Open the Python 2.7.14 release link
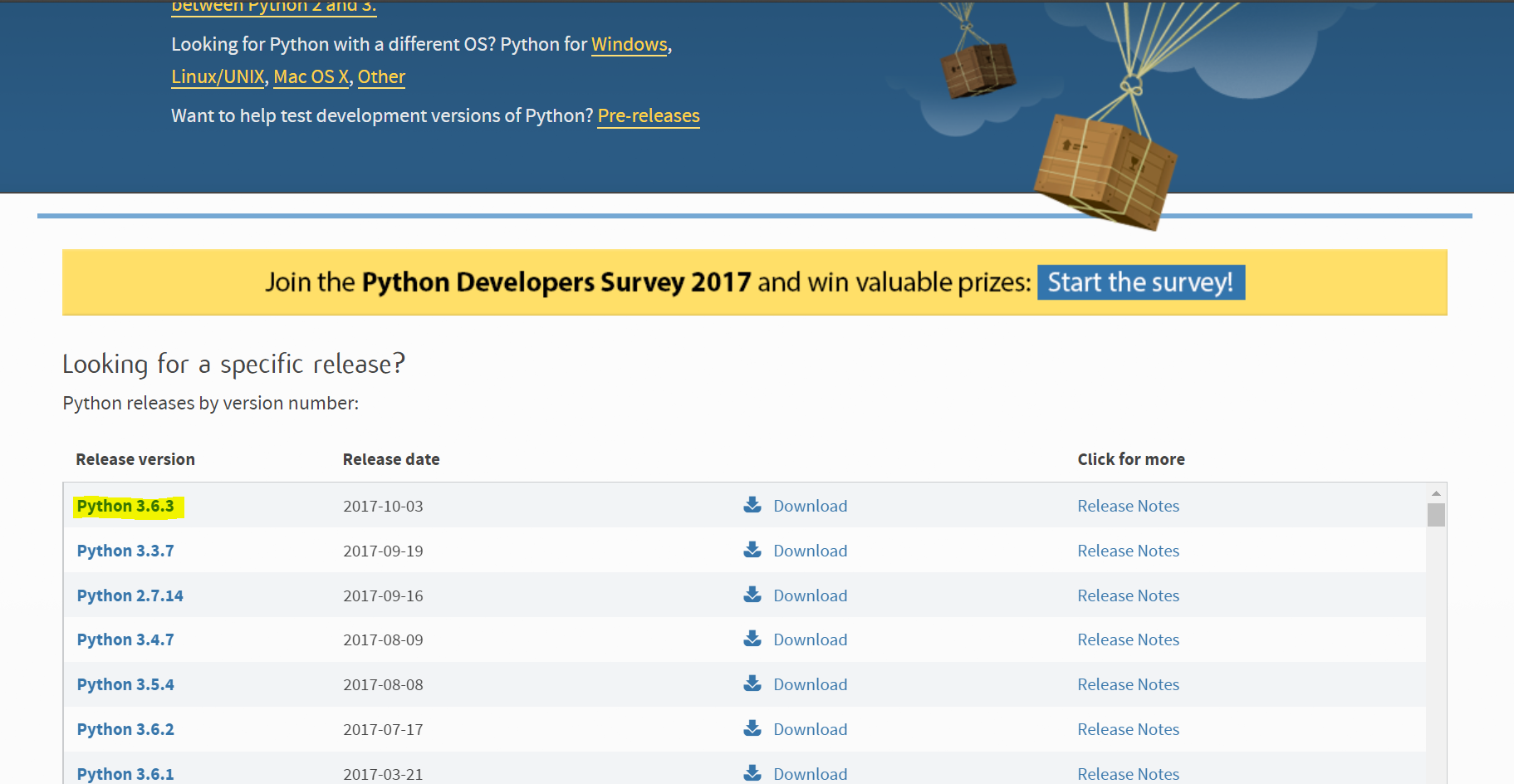The width and height of the screenshot is (1514, 784). pyautogui.click(x=130, y=595)
